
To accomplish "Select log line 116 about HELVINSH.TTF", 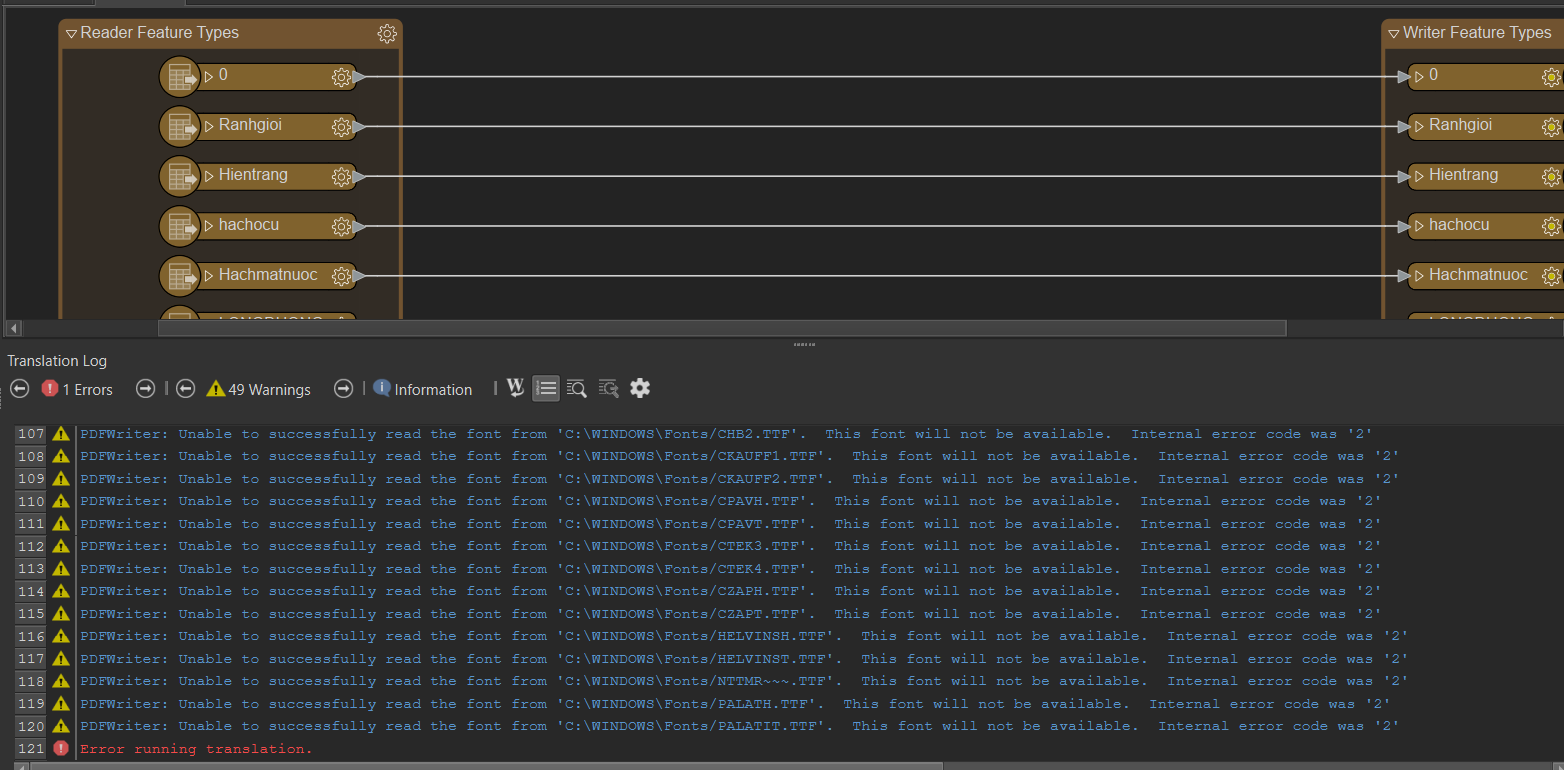I will pyautogui.click(x=744, y=636).
